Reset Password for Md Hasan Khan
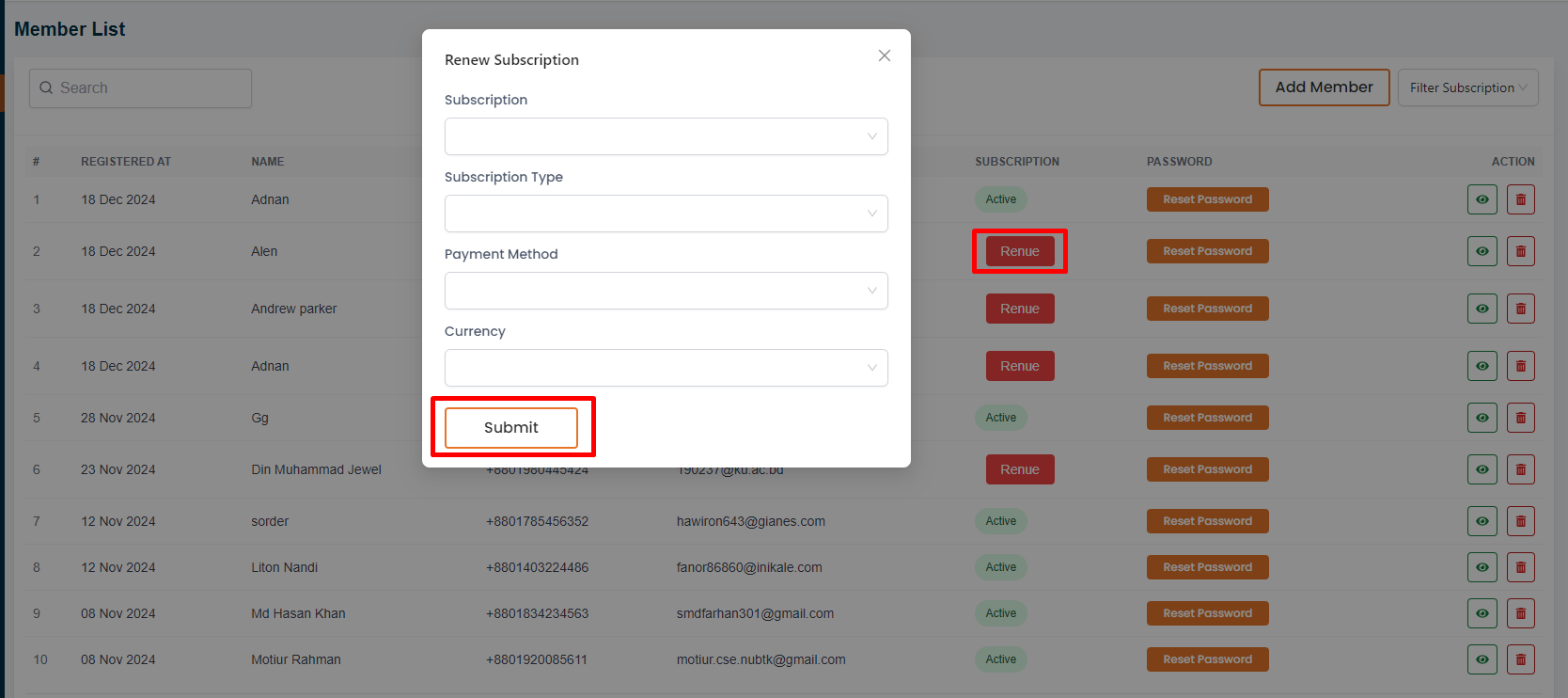The image size is (1568, 698). pyautogui.click(x=1207, y=613)
